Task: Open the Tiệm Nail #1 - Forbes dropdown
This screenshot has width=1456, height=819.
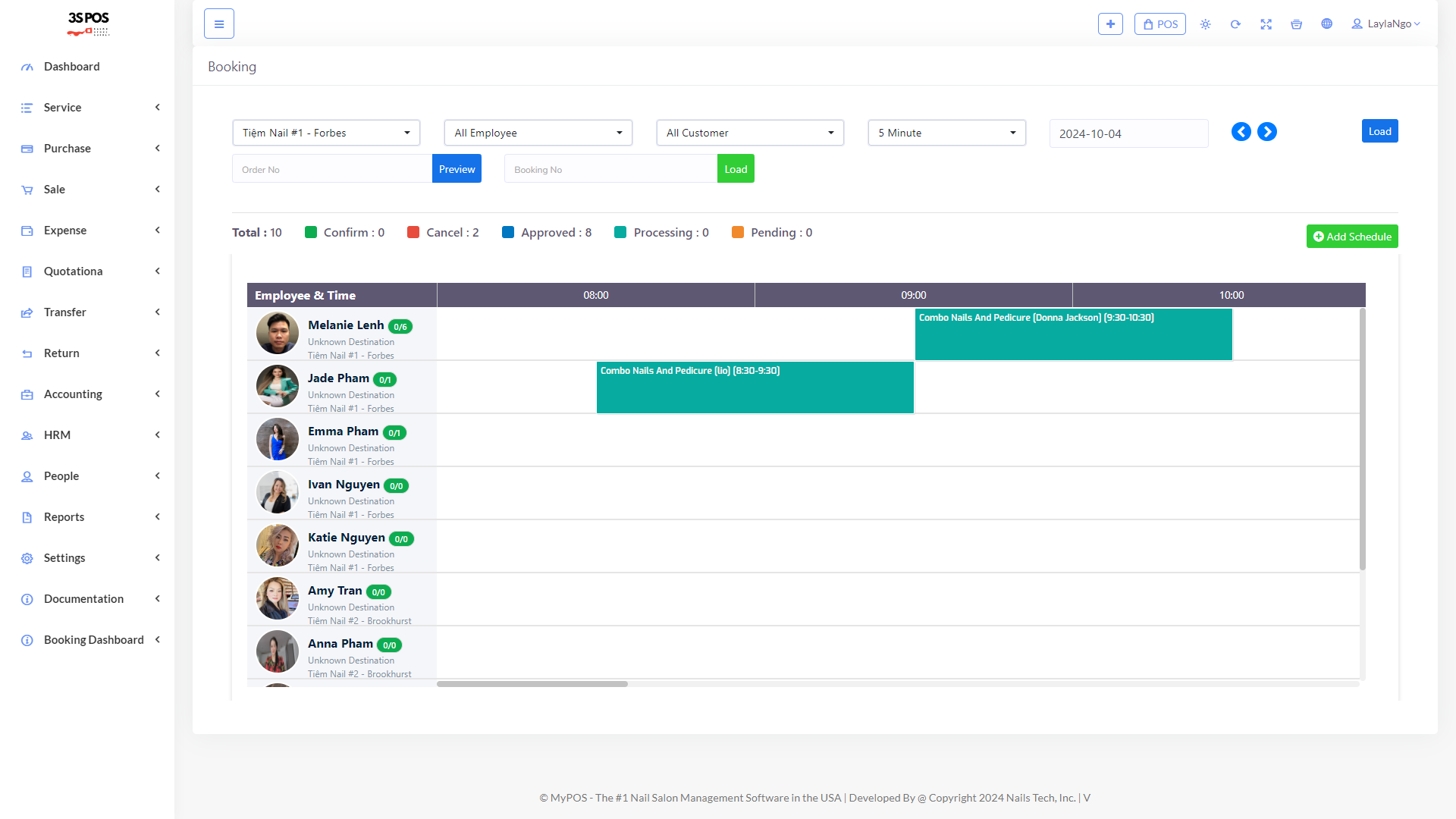Action: pyautogui.click(x=326, y=133)
